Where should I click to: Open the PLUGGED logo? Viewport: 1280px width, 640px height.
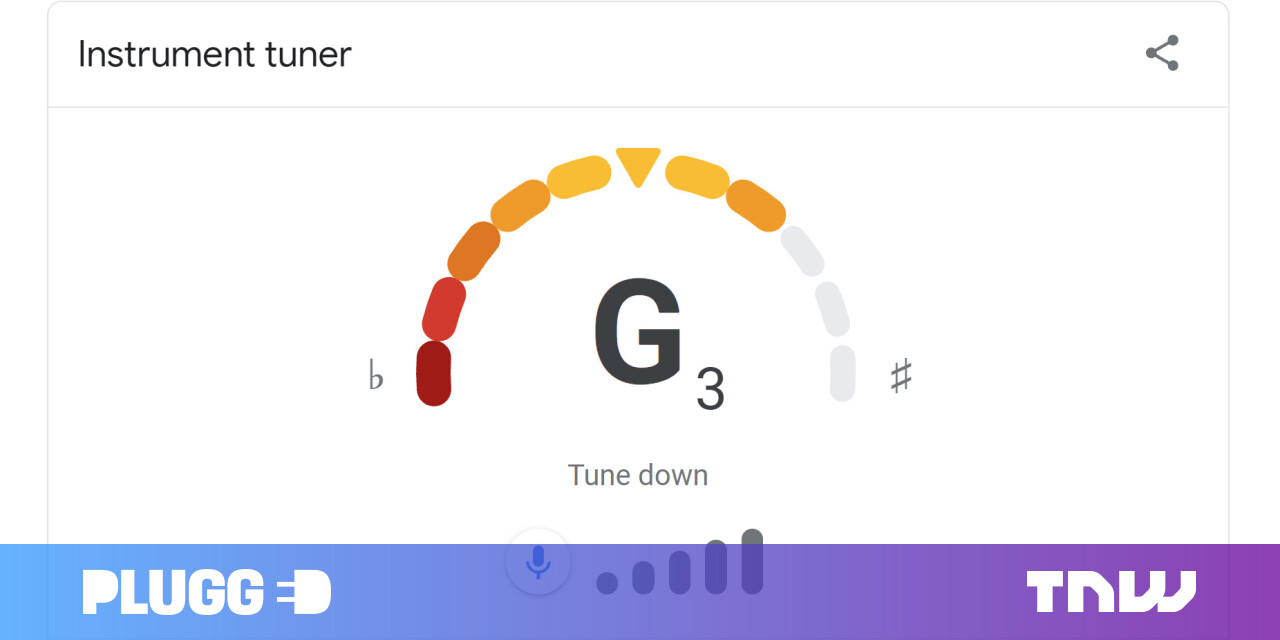coord(206,591)
